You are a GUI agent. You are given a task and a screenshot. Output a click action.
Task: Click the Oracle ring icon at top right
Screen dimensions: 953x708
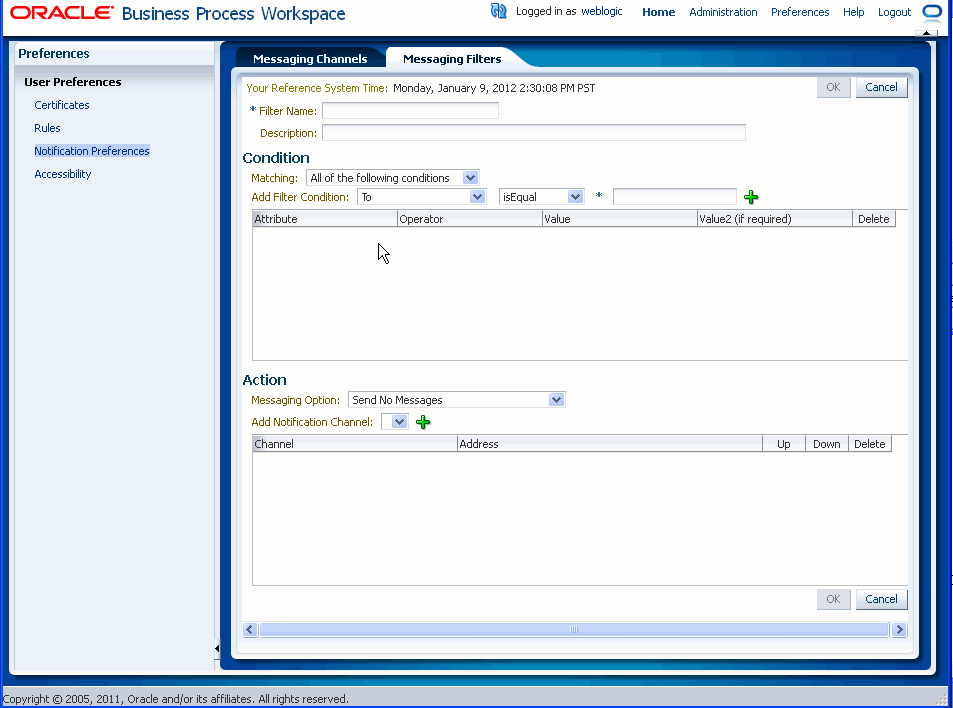932,12
